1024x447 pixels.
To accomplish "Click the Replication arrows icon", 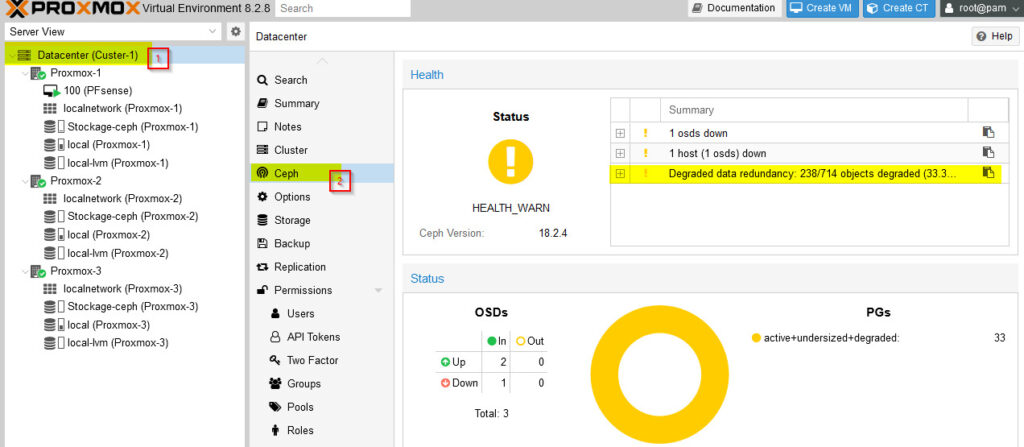I will coord(263,267).
